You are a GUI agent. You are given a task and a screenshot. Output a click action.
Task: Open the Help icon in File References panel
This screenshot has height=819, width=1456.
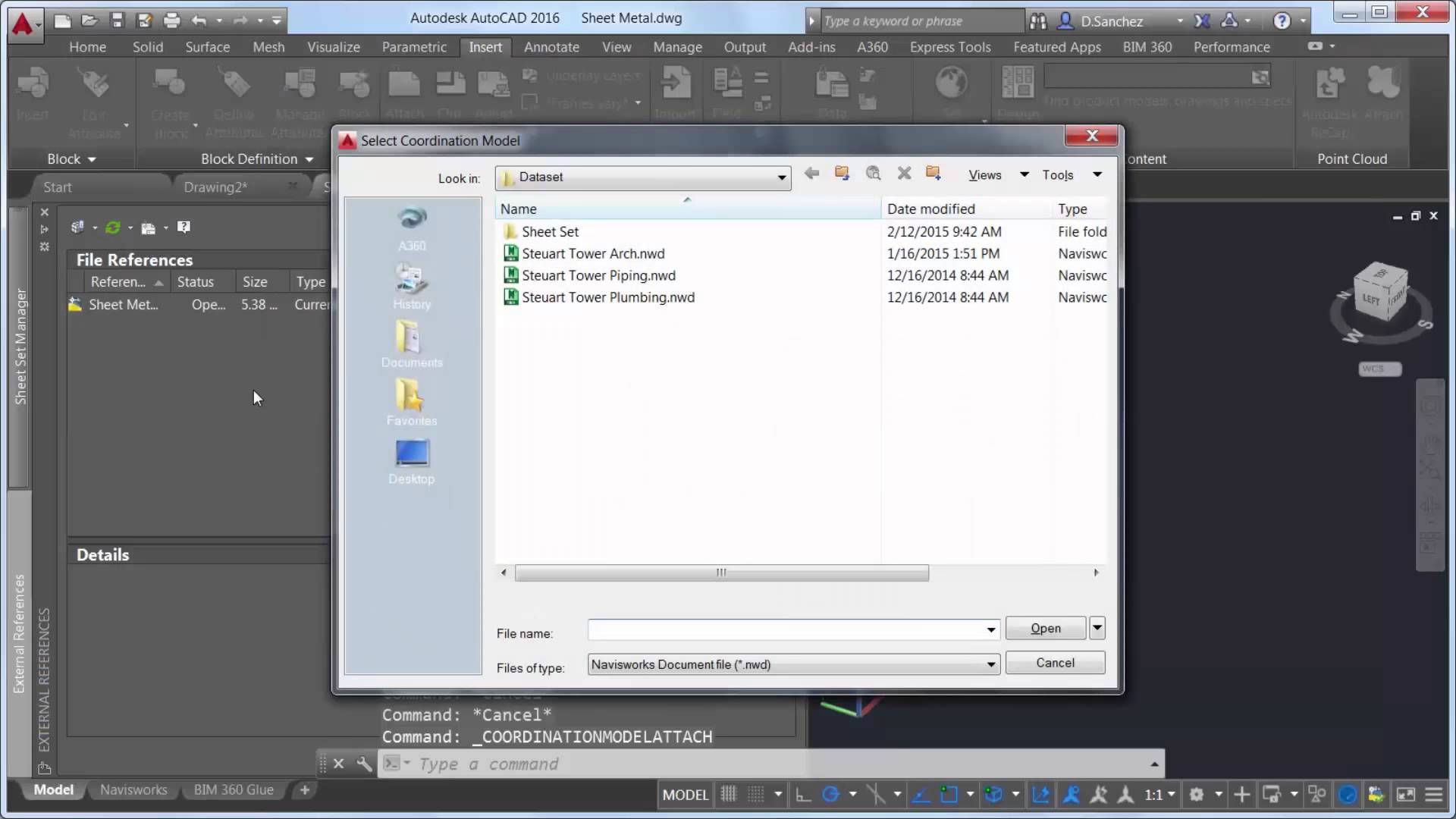point(183,227)
